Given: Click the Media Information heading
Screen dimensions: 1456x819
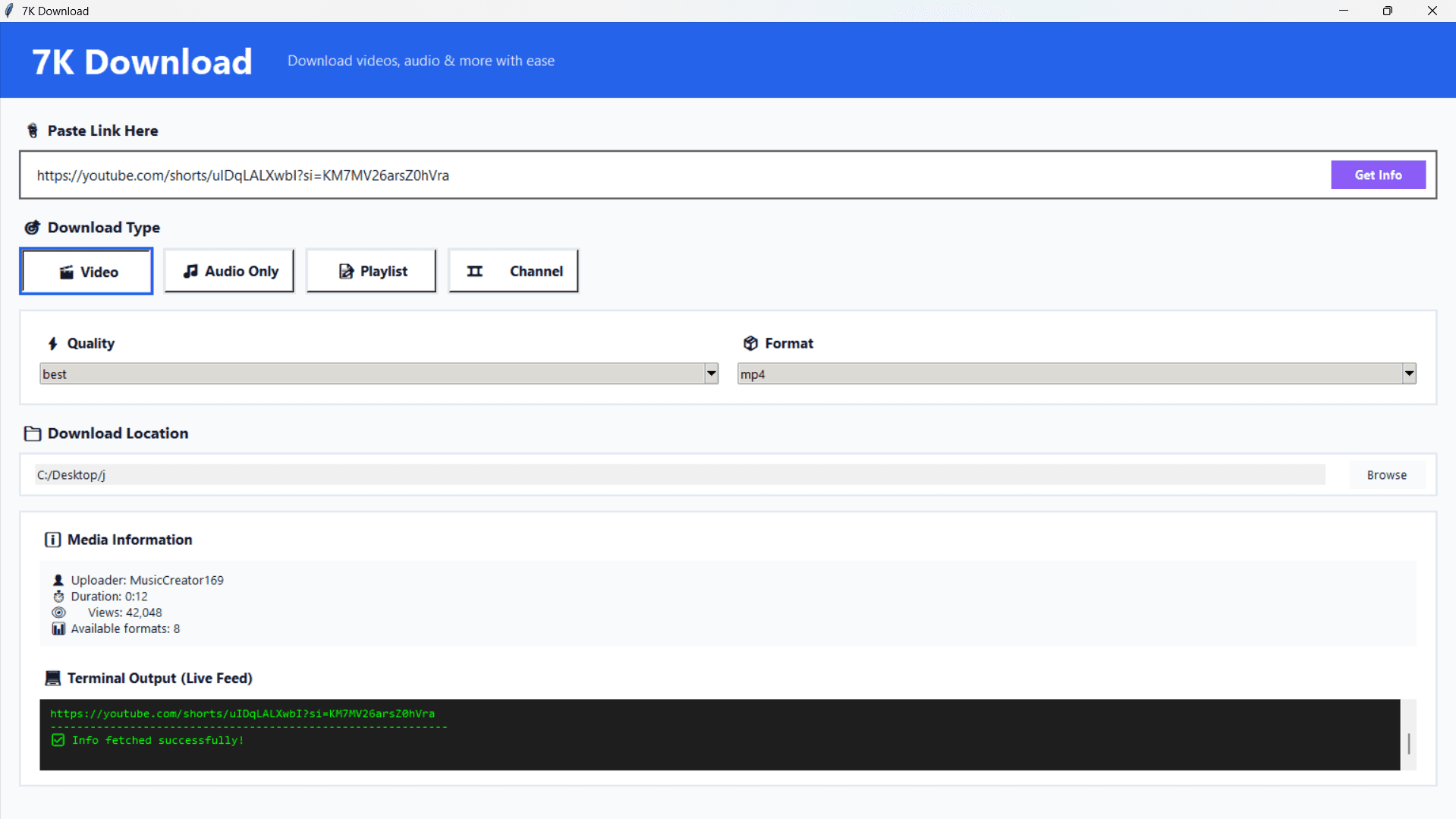Looking at the screenshot, I should pos(130,540).
